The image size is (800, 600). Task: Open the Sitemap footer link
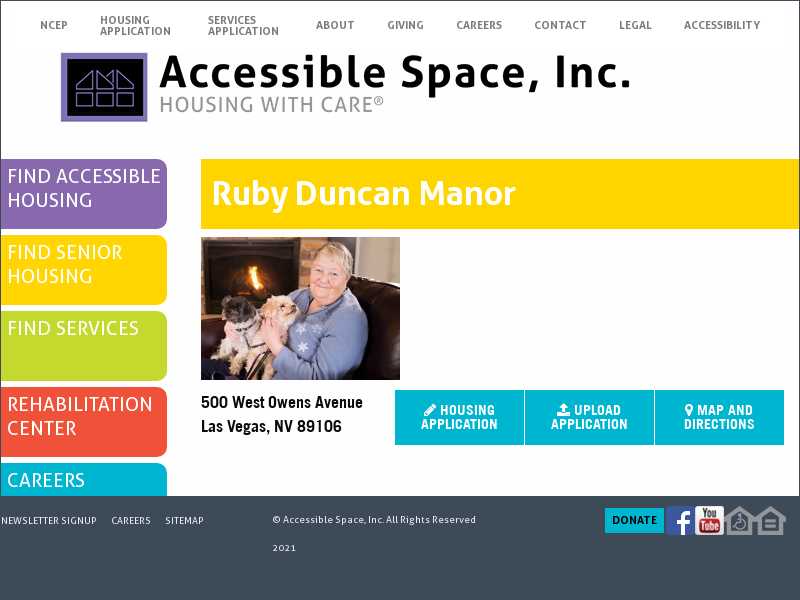[x=184, y=520]
